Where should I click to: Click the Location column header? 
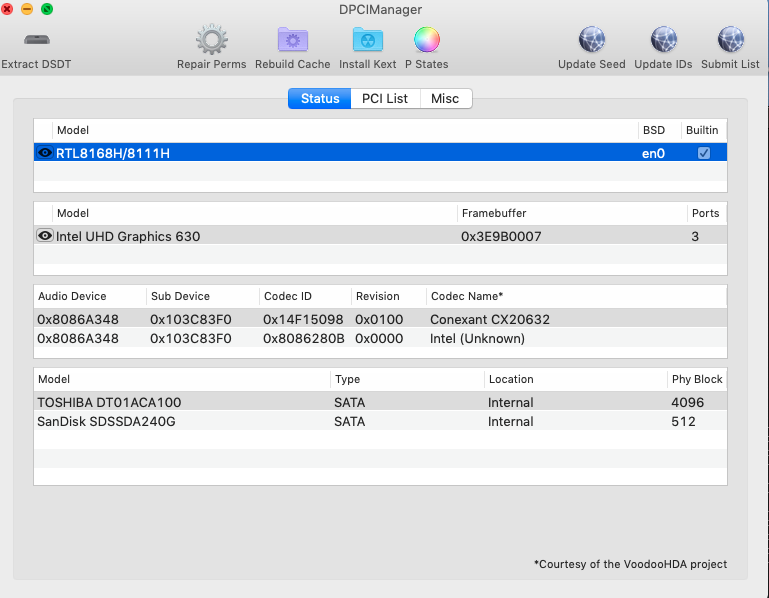(576, 379)
